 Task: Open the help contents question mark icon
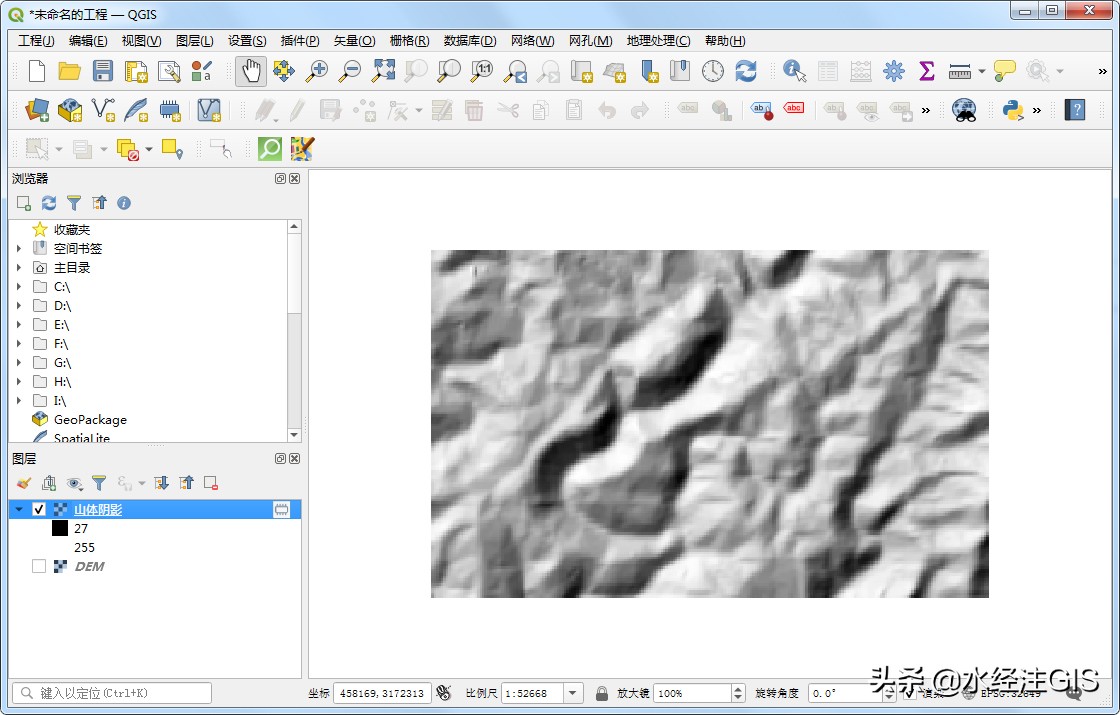click(x=1074, y=110)
